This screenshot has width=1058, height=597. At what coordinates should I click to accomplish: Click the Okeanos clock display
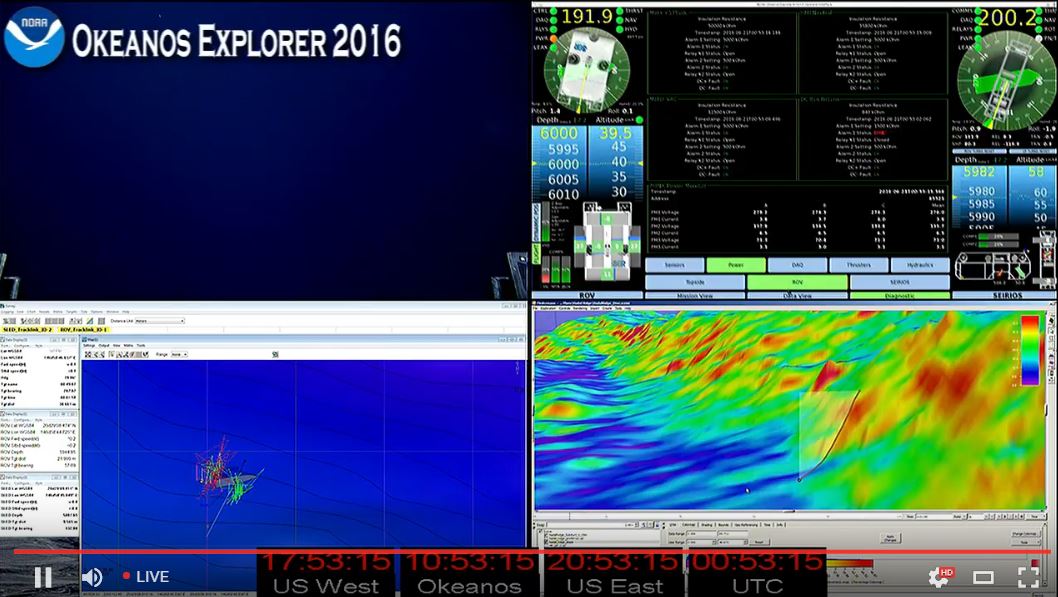tap(470, 573)
